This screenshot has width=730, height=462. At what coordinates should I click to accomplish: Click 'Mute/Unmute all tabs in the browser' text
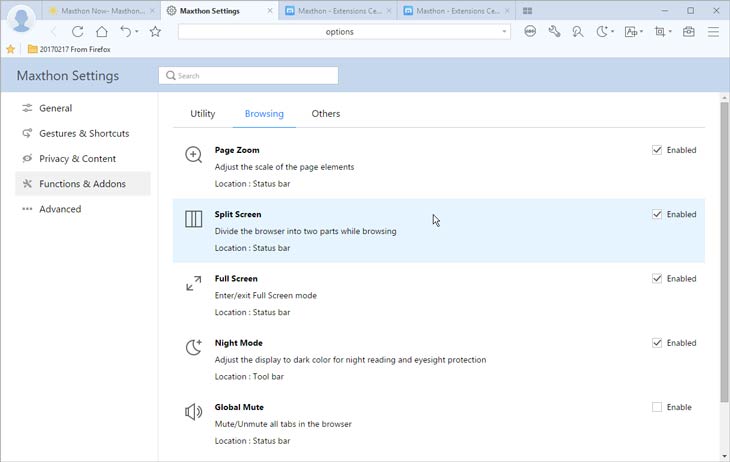pos(283,424)
